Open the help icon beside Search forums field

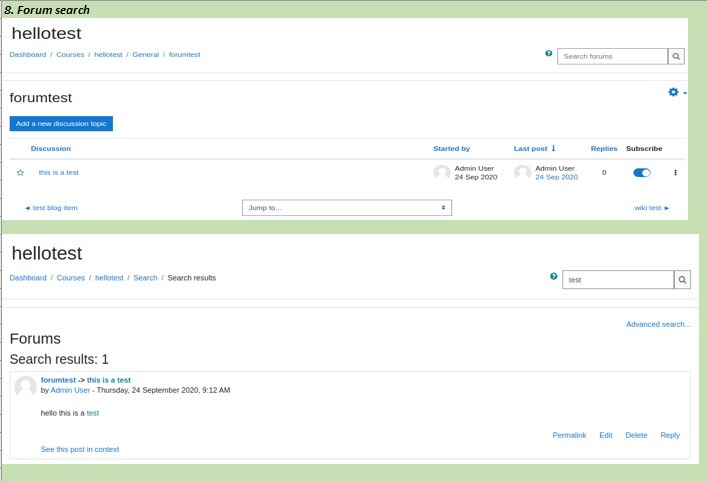[x=549, y=53]
